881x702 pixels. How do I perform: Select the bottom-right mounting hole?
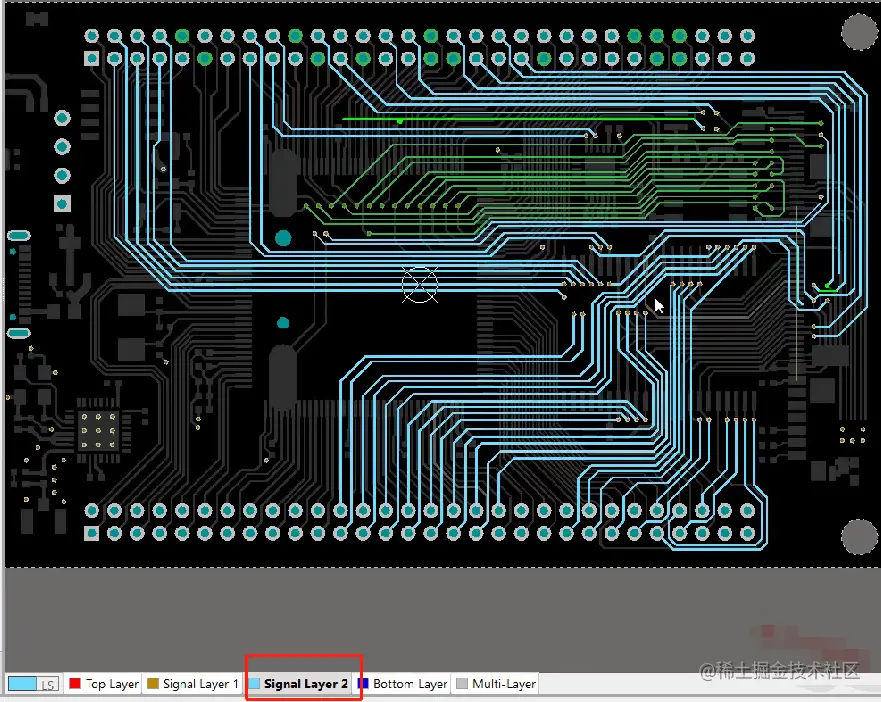pos(859,537)
